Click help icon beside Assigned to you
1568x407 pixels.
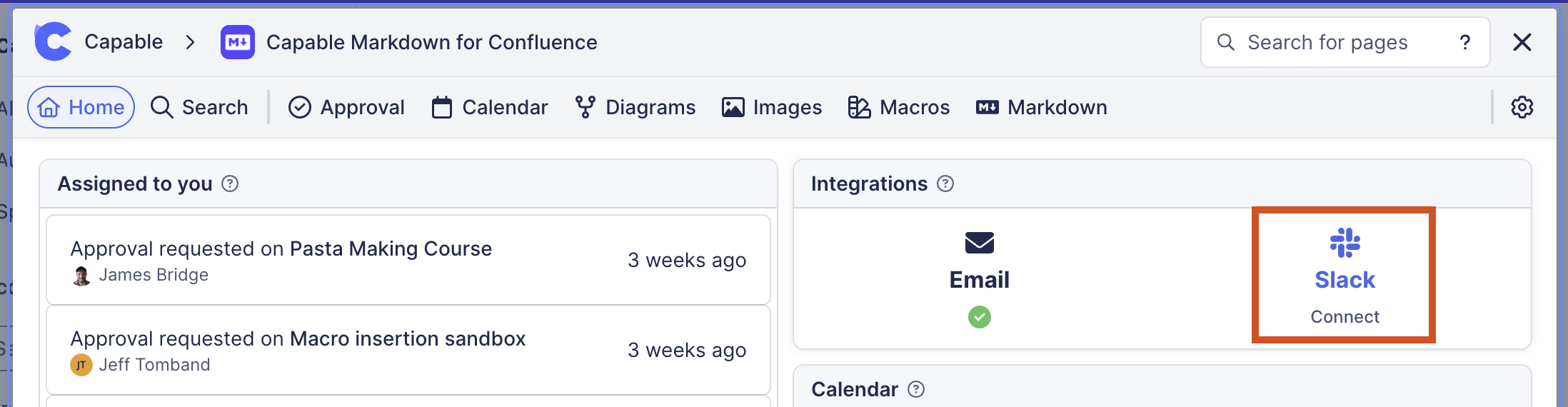(230, 184)
